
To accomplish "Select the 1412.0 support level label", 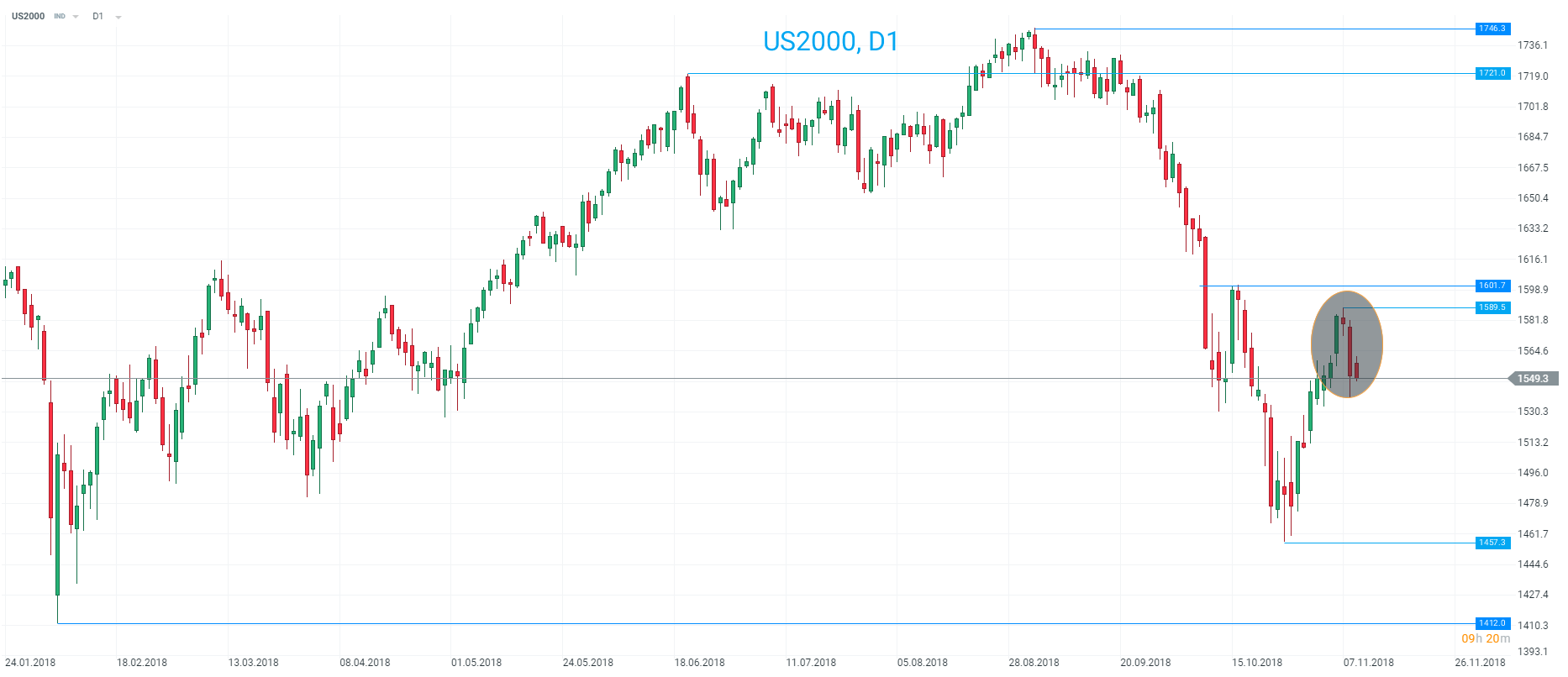I will [x=1492, y=623].
